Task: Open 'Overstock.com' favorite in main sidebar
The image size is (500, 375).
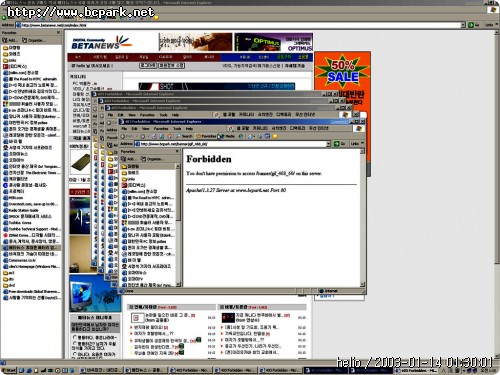Action: coord(30,204)
